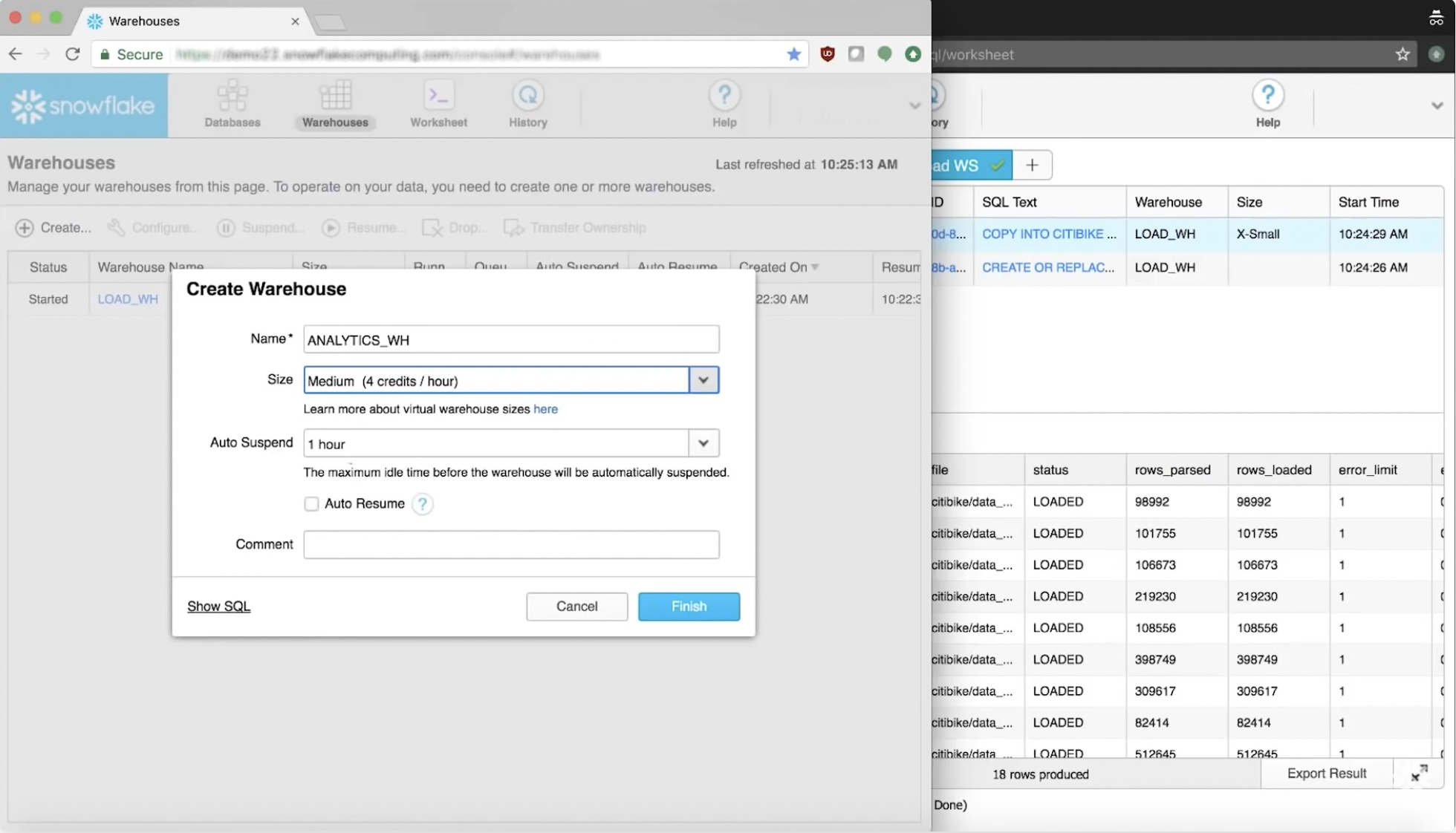Open the Show SQL link

pyautogui.click(x=218, y=606)
